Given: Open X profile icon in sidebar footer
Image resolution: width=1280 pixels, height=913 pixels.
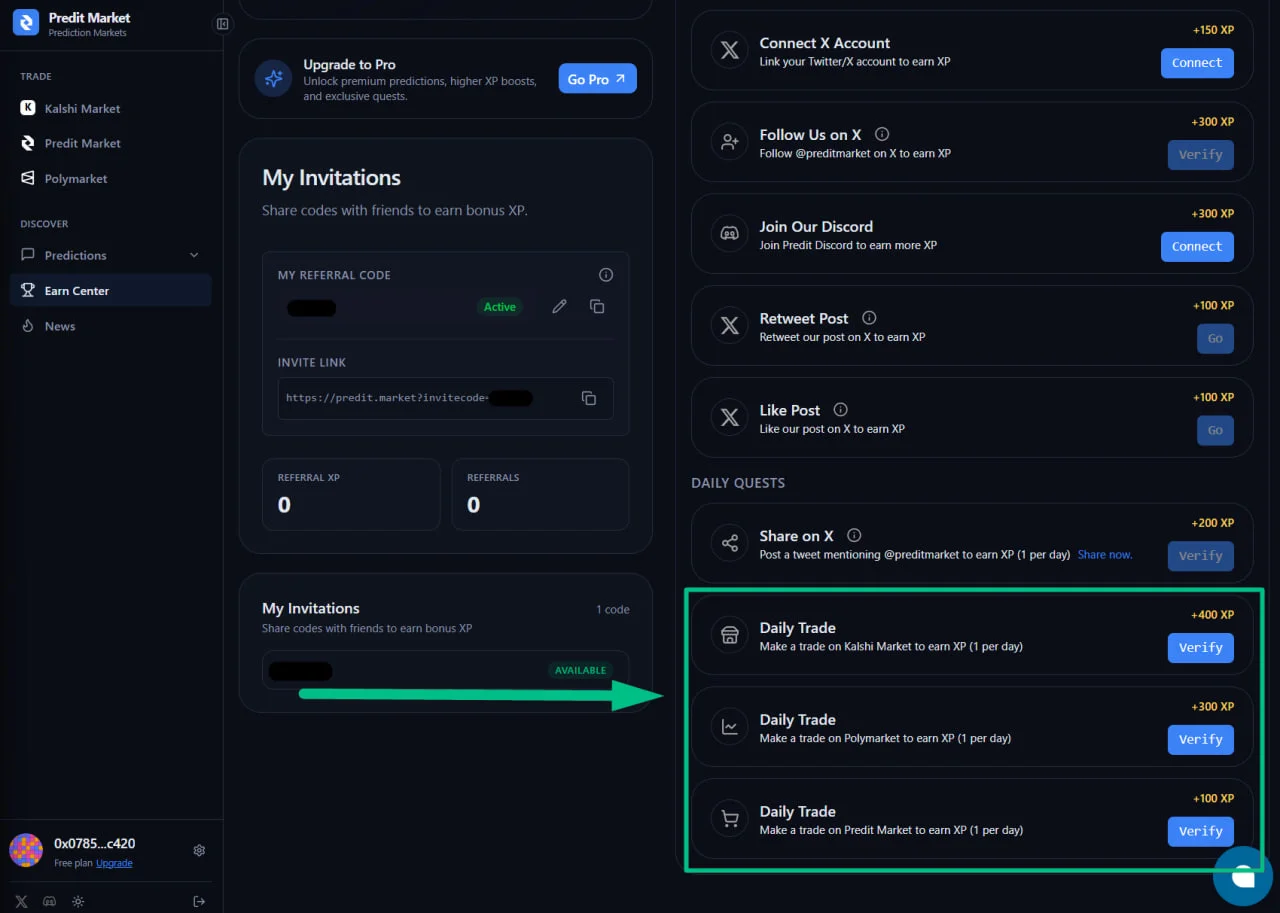Looking at the screenshot, I should 21,901.
